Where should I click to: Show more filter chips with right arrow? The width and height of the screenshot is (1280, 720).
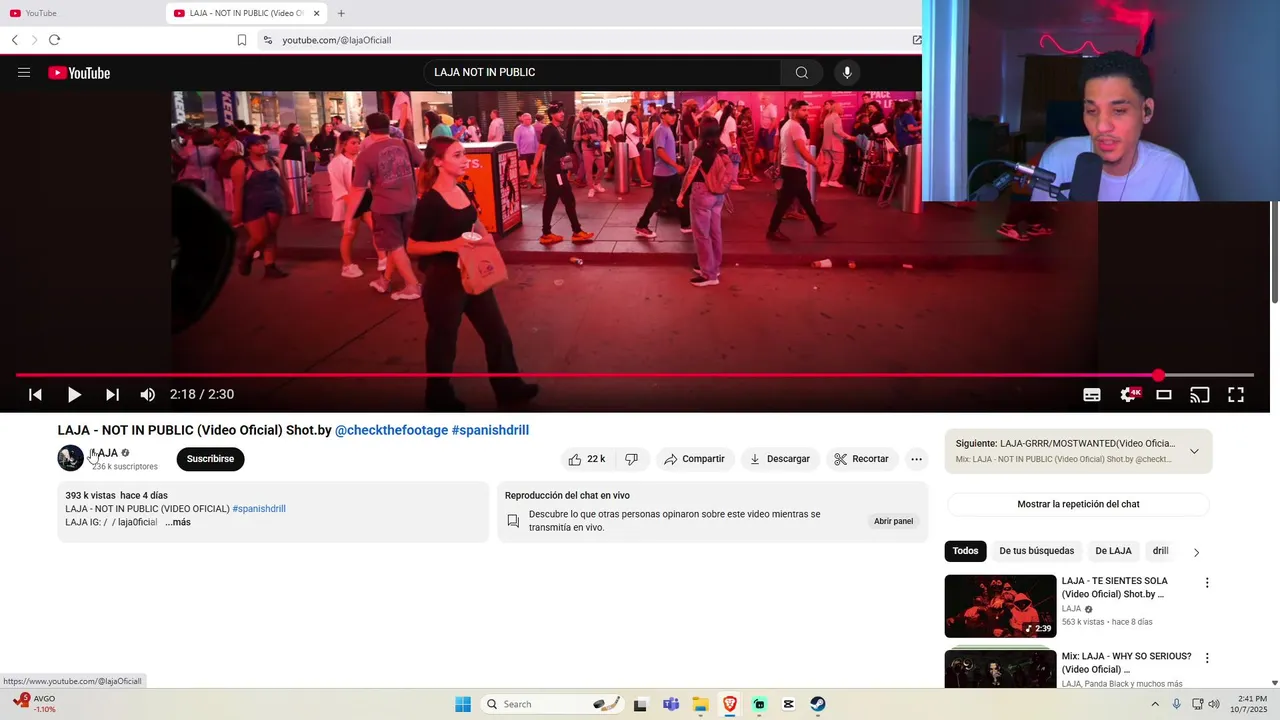[x=1196, y=552]
